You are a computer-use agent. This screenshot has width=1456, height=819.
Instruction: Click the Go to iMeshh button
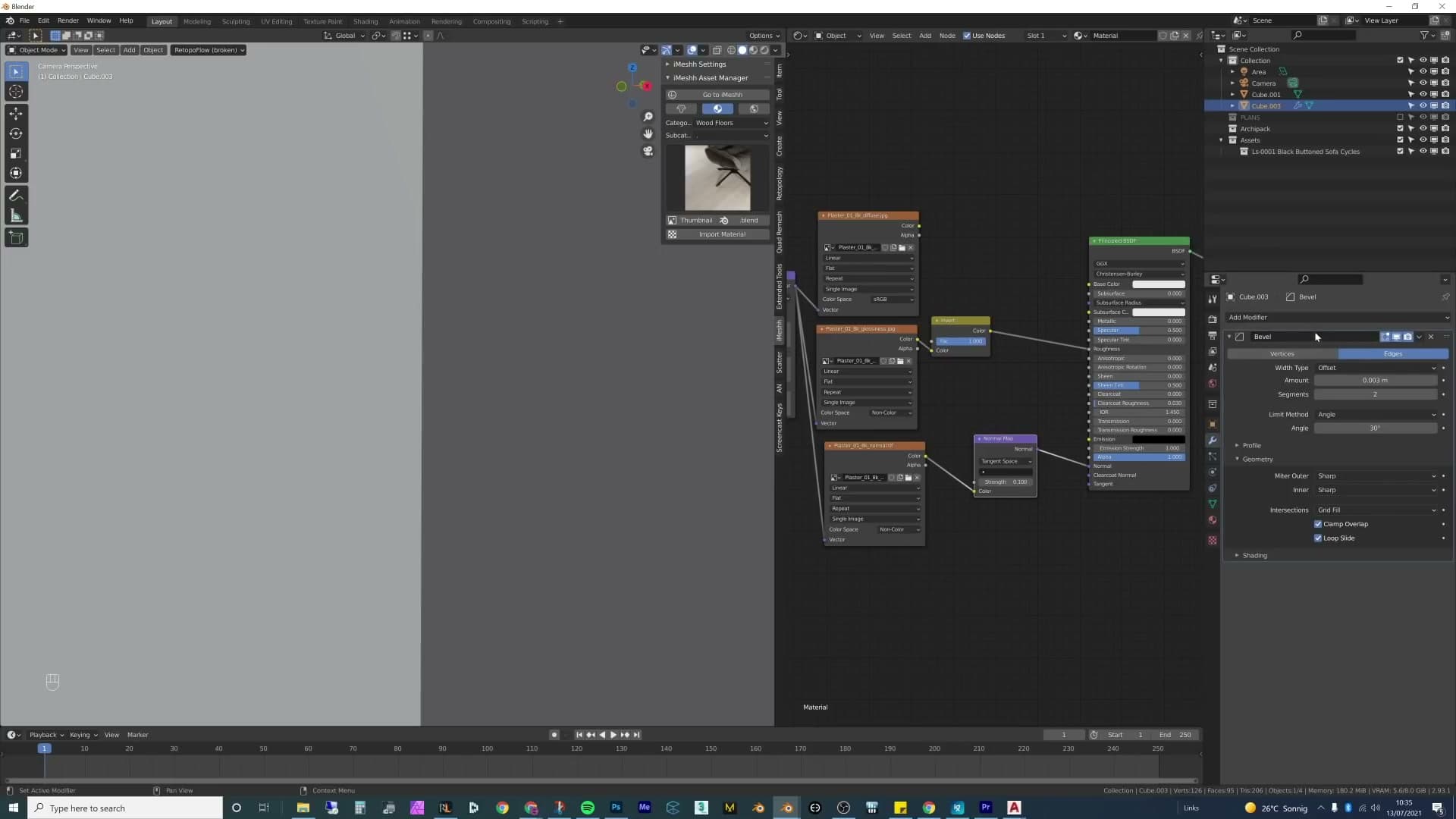point(717,95)
